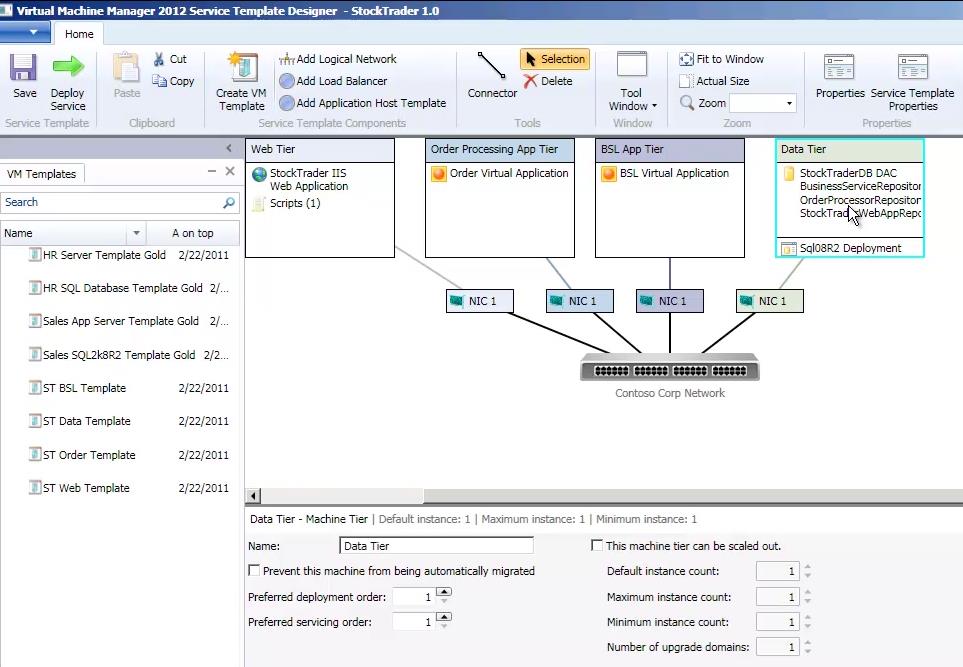Delete the selected component
The image size is (963, 667).
tap(548, 81)
